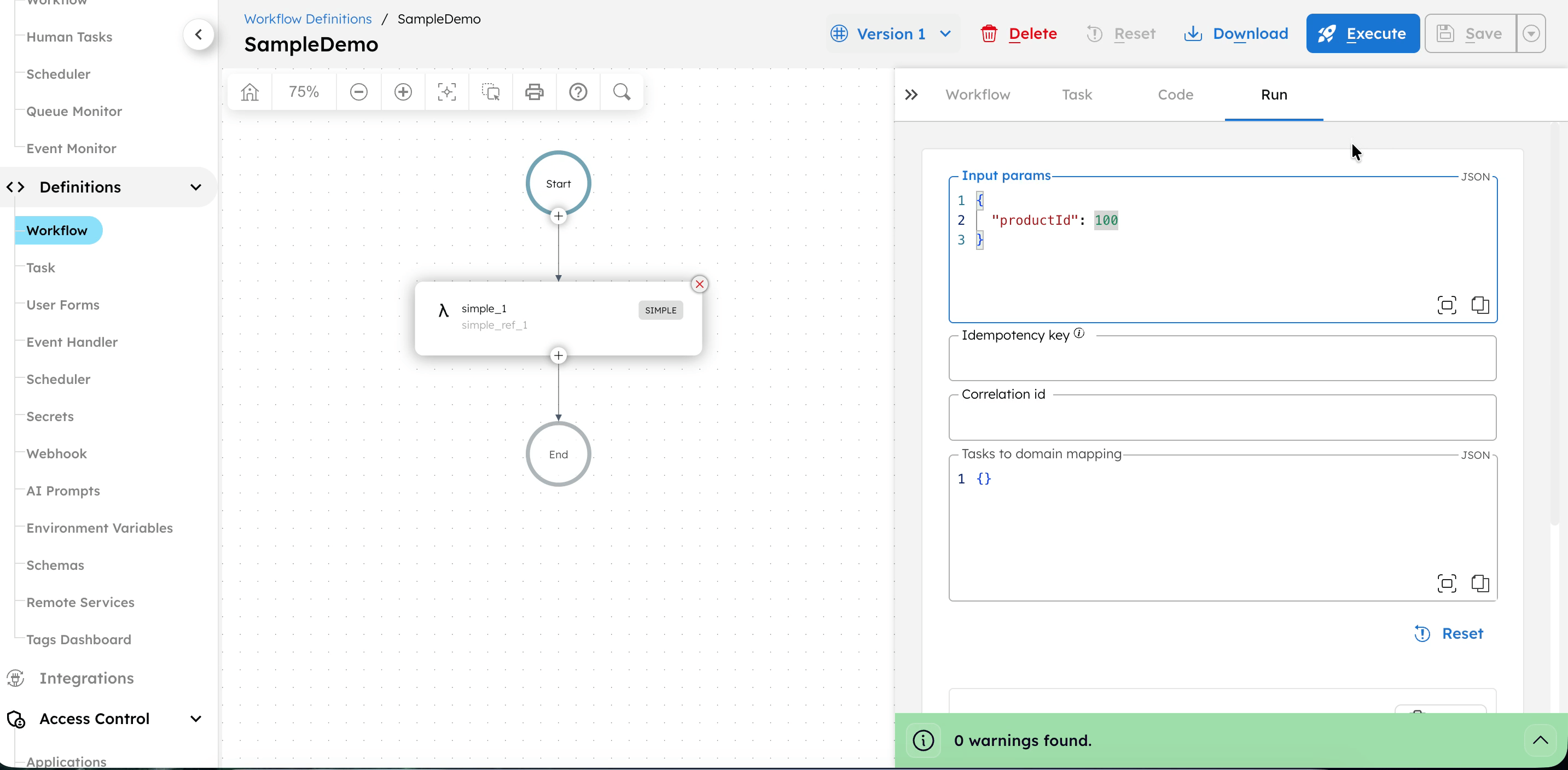Switch to the Code tab

[x=1175, y=94]
